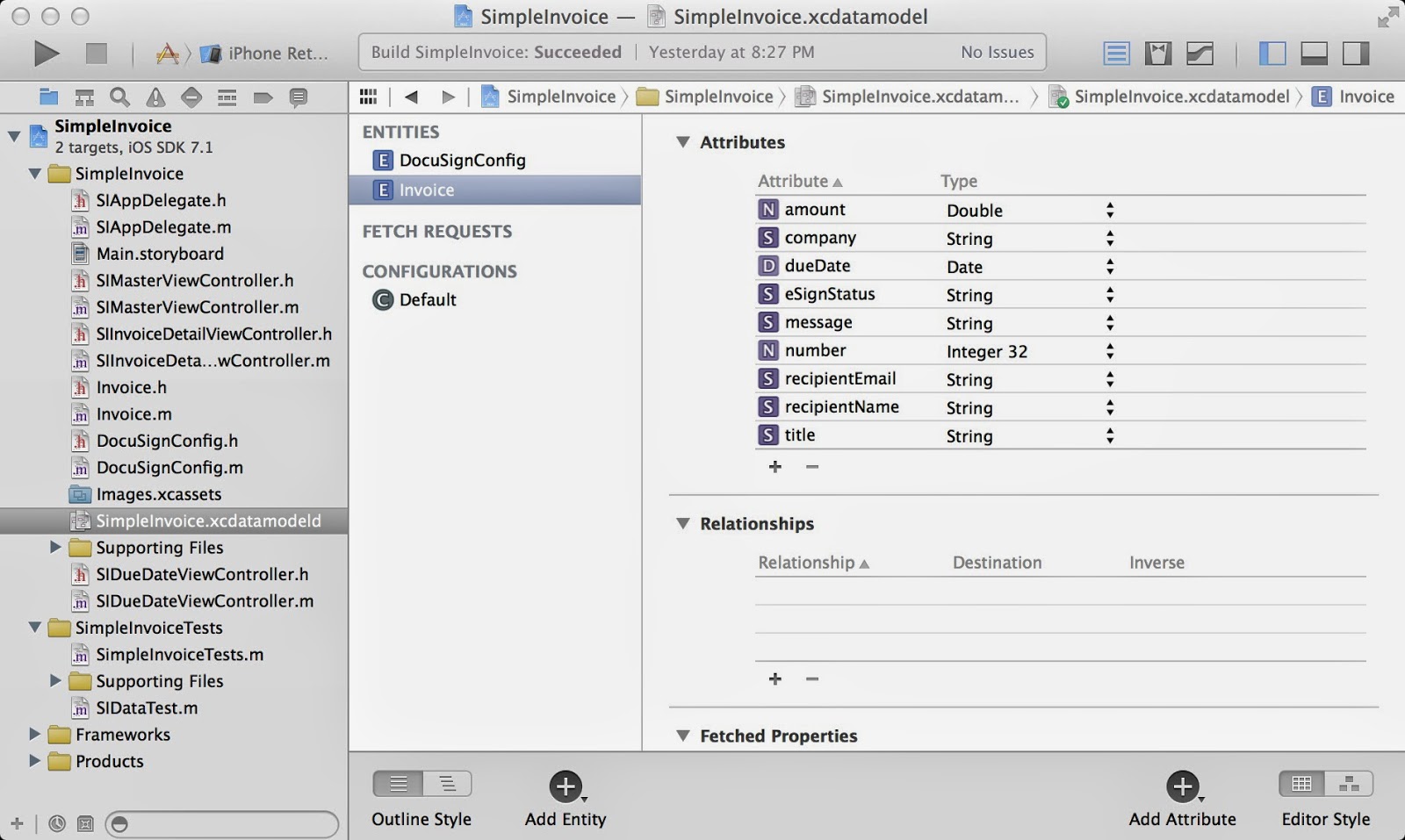Collapse the Attributes section
The width and height of the screenshot is (1405, 840).
[682, 141]
